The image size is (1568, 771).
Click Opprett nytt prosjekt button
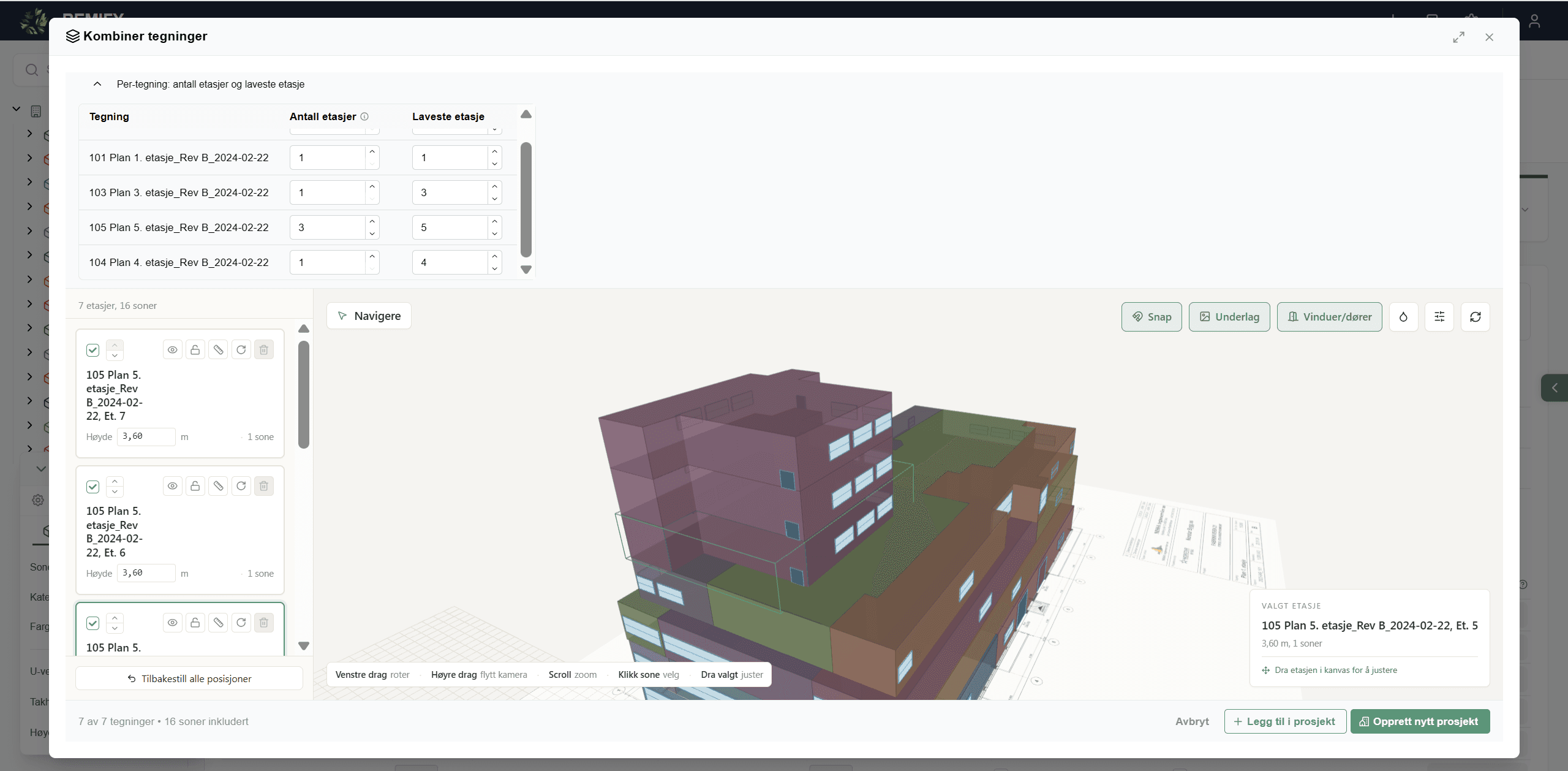pos(1420,721)
